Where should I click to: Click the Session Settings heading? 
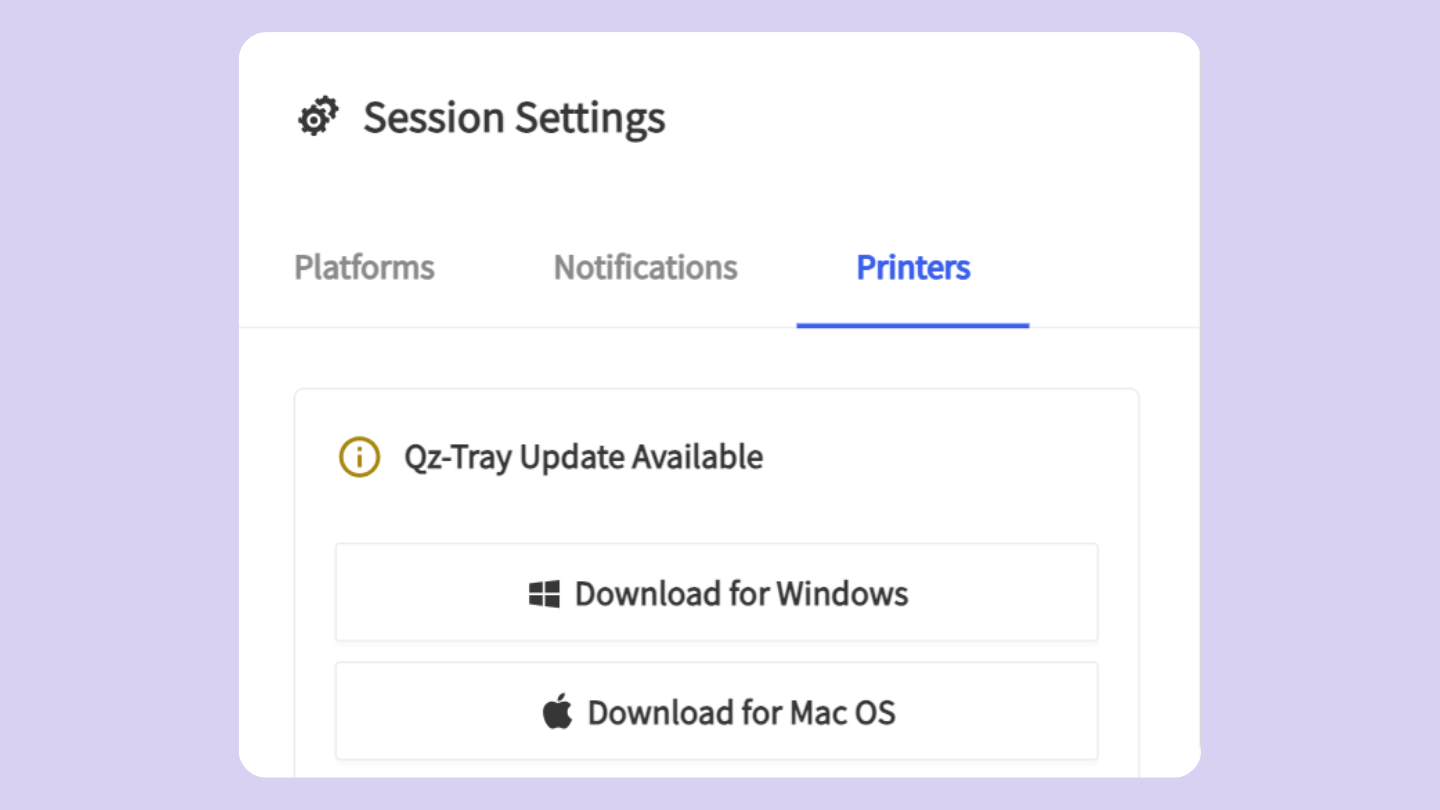[514, 117]
